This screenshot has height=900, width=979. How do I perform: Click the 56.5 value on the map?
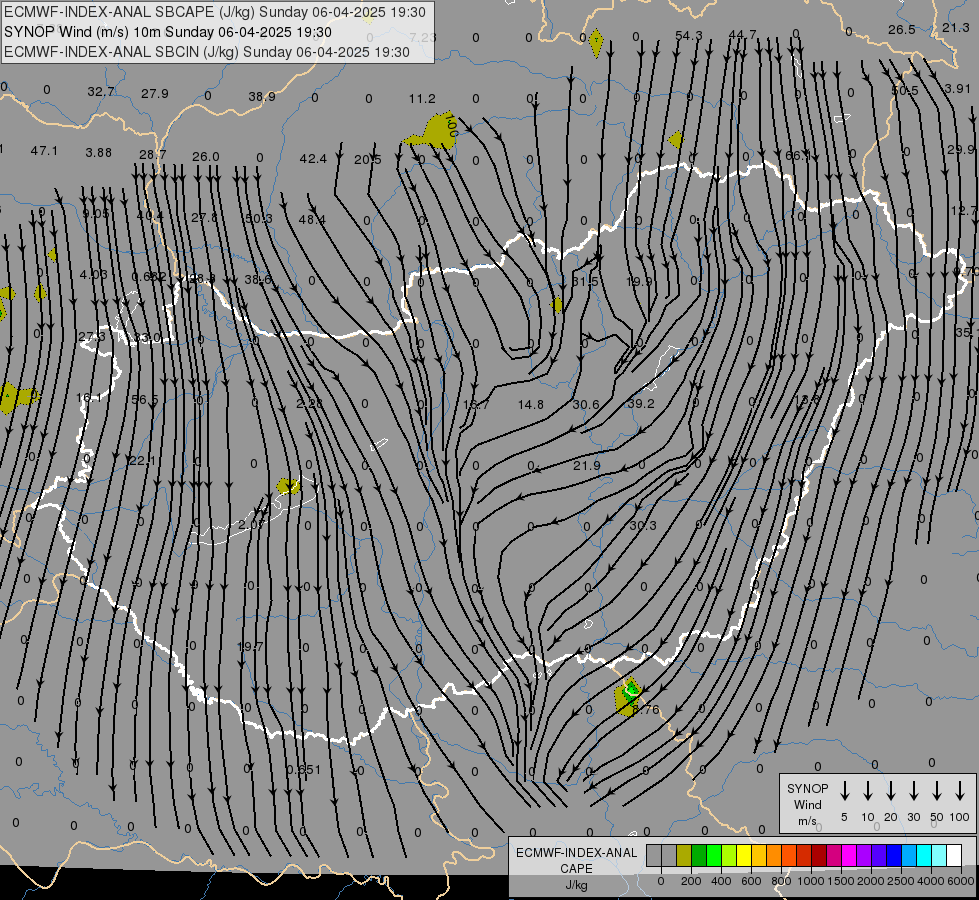(x=145, y=399)
